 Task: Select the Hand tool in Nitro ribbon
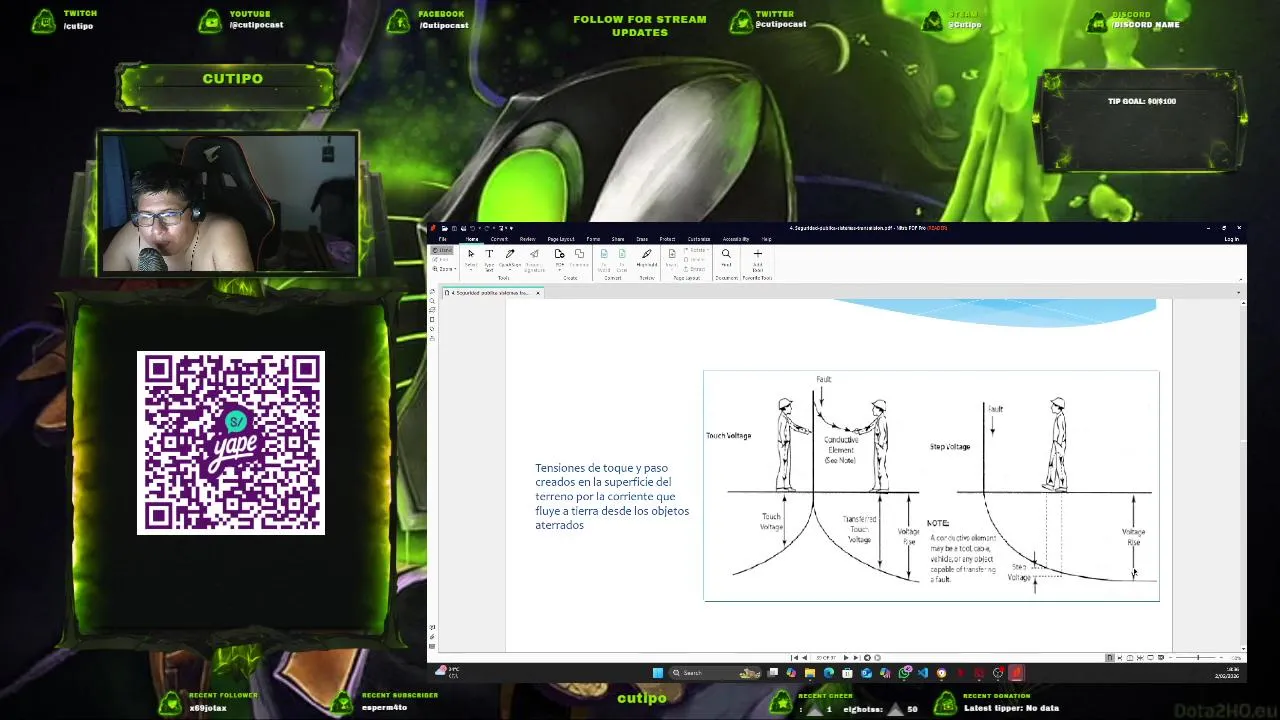(x=442, y=250)
